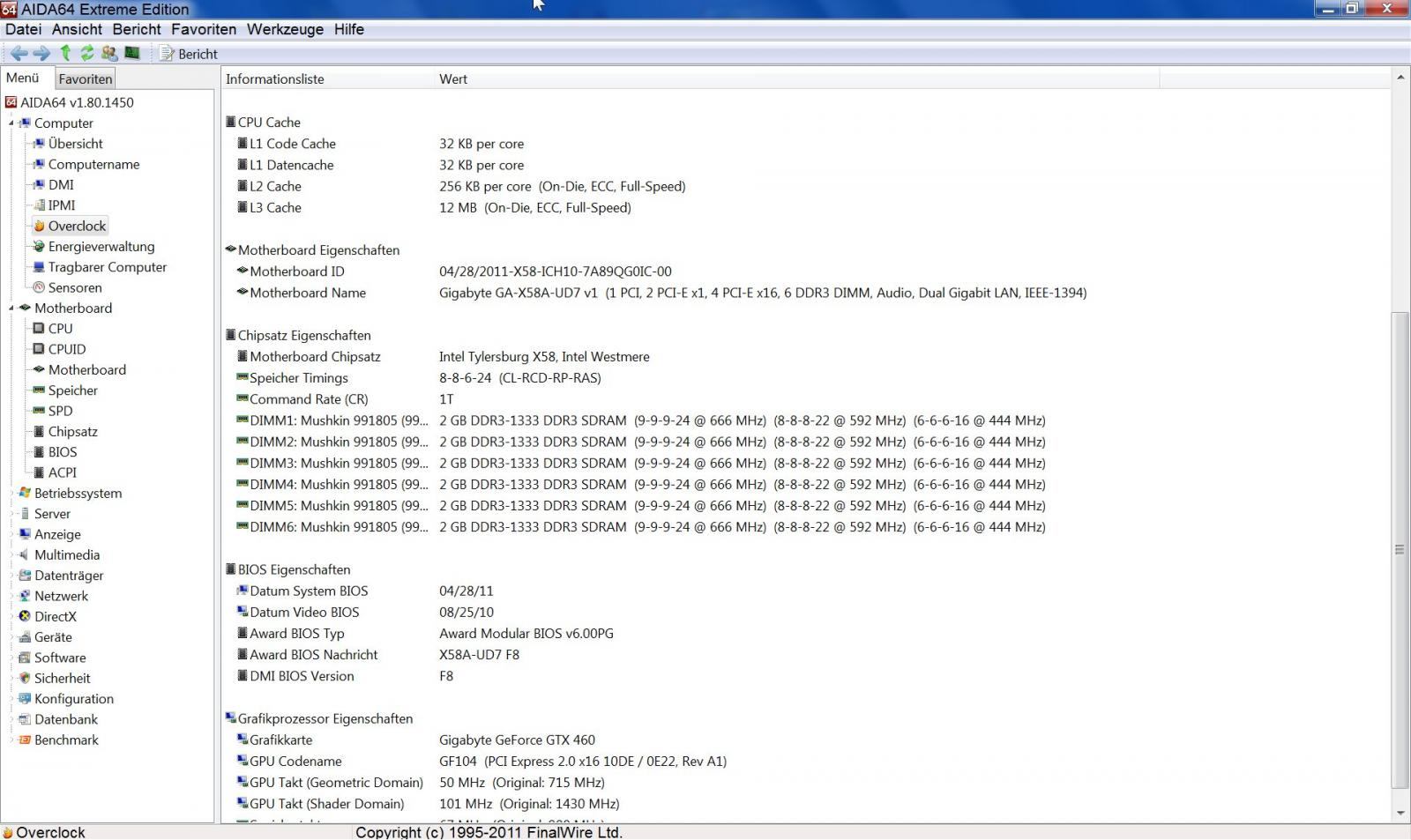Click the Software icon in the tree
This screenshot has height=840, width=1411.
click(x=25, y=658)
